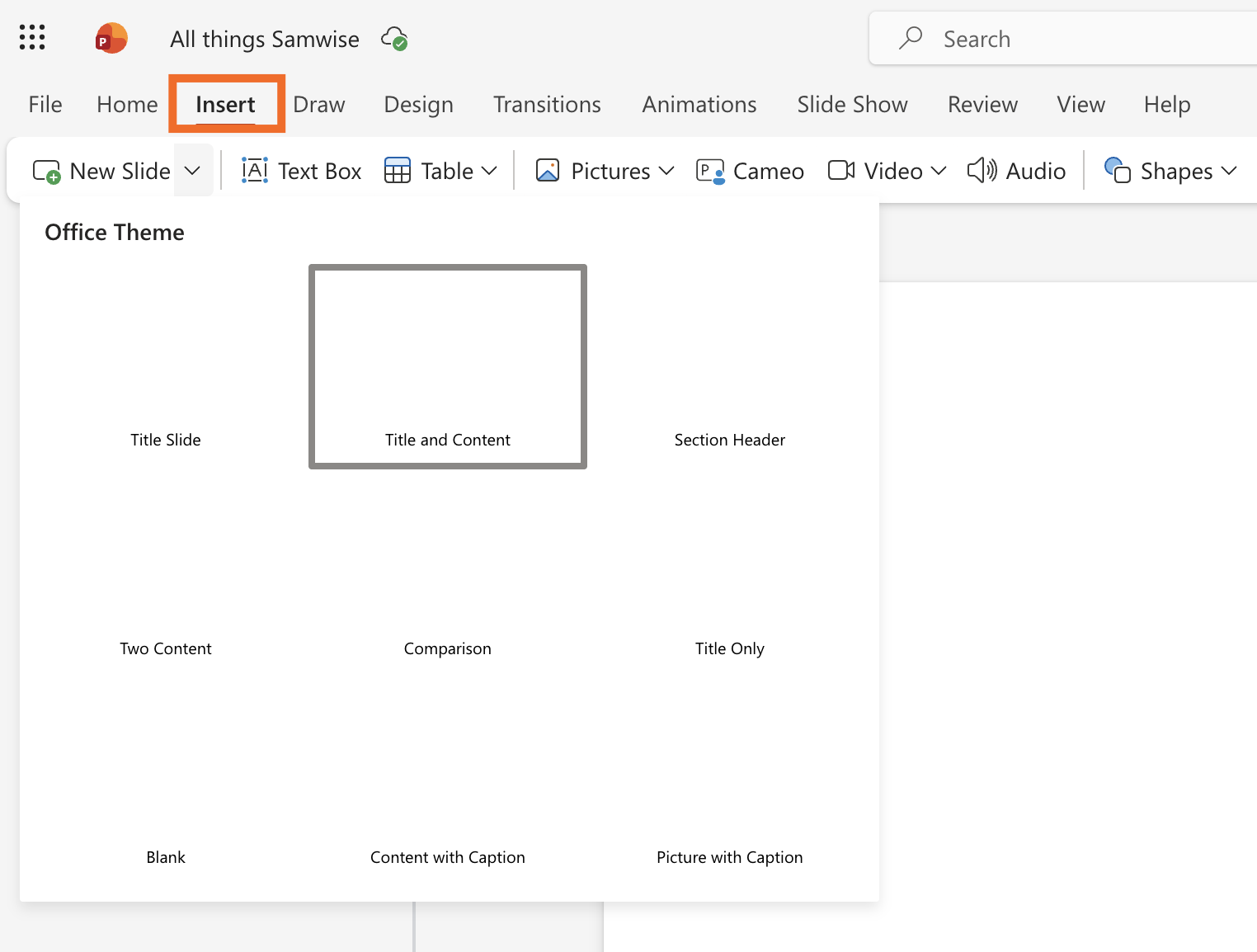Switch to the Design tab
The width and height of the screenshot is (1257, 952).
pos(419,105)
